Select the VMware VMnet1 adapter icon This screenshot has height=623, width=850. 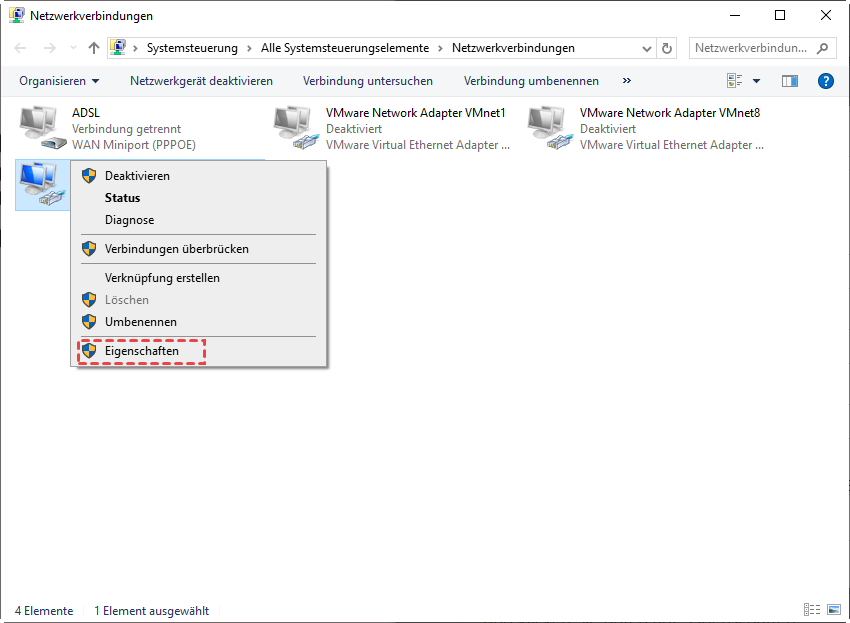pyautogui.click(x=296, y=128)
